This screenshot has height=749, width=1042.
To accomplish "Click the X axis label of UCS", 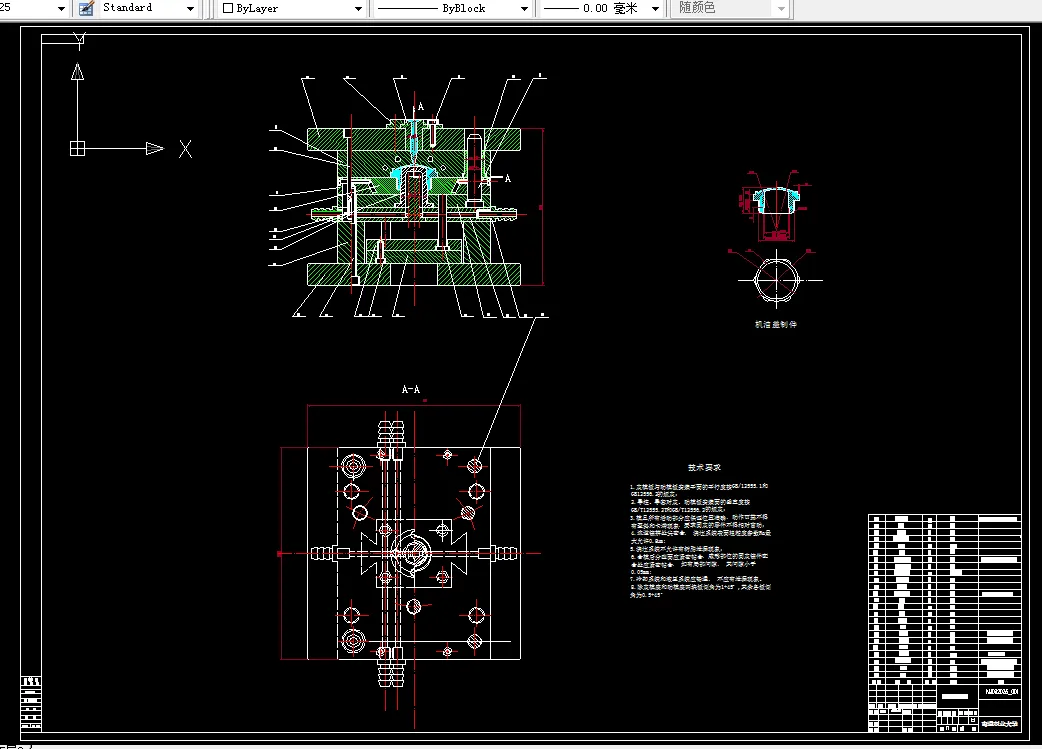I will 185,149.
